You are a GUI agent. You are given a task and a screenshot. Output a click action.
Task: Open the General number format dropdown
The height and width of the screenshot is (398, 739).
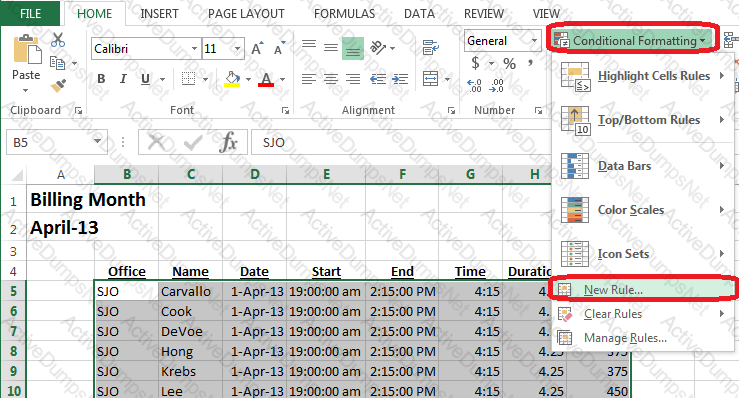coord(534,41)
